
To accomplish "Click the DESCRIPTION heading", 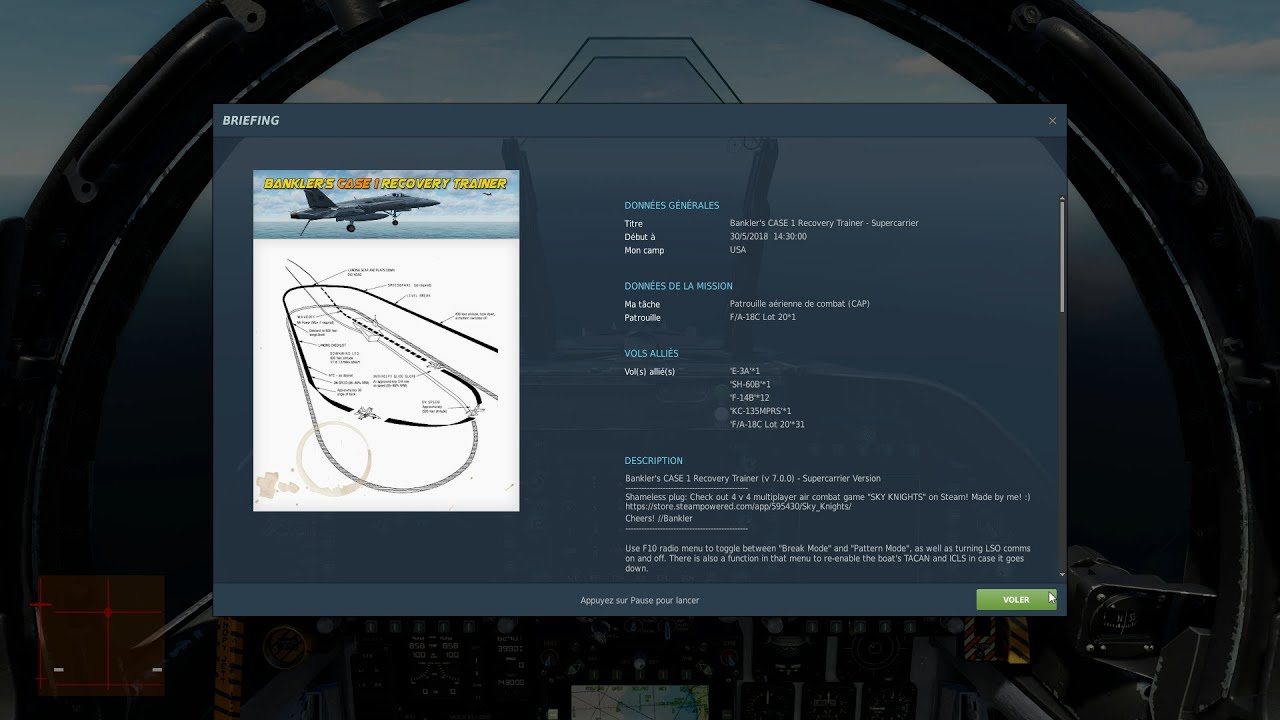I will click(654, 461).
